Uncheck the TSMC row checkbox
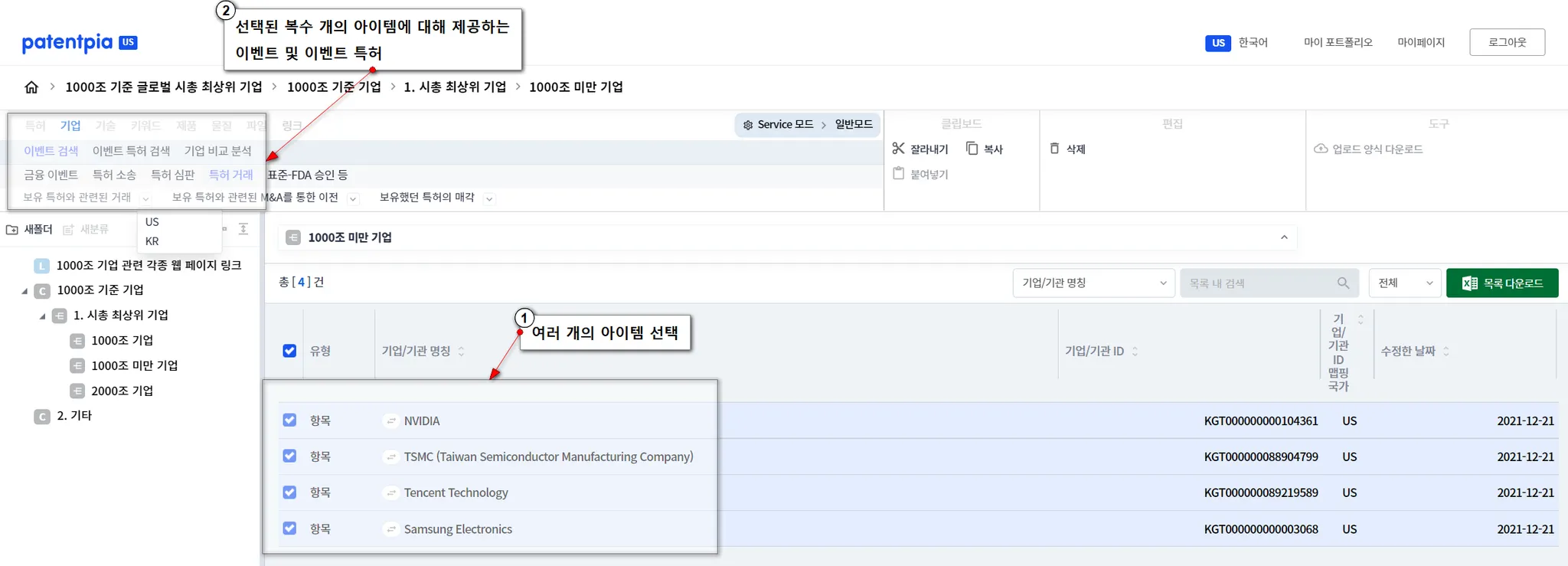1568x566 pixels. 289,456
